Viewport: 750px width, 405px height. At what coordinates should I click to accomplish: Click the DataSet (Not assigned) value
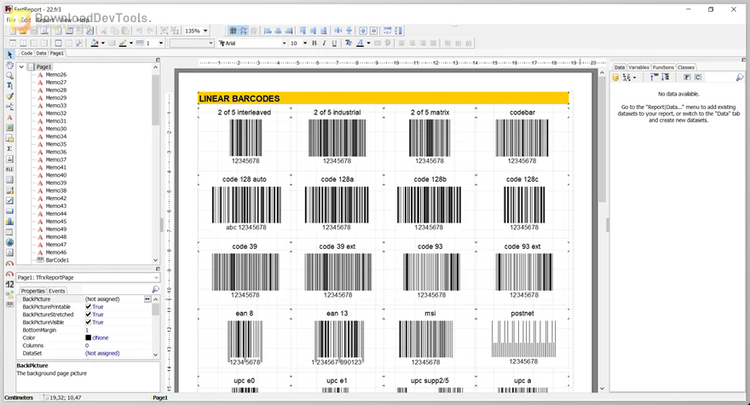102,353
